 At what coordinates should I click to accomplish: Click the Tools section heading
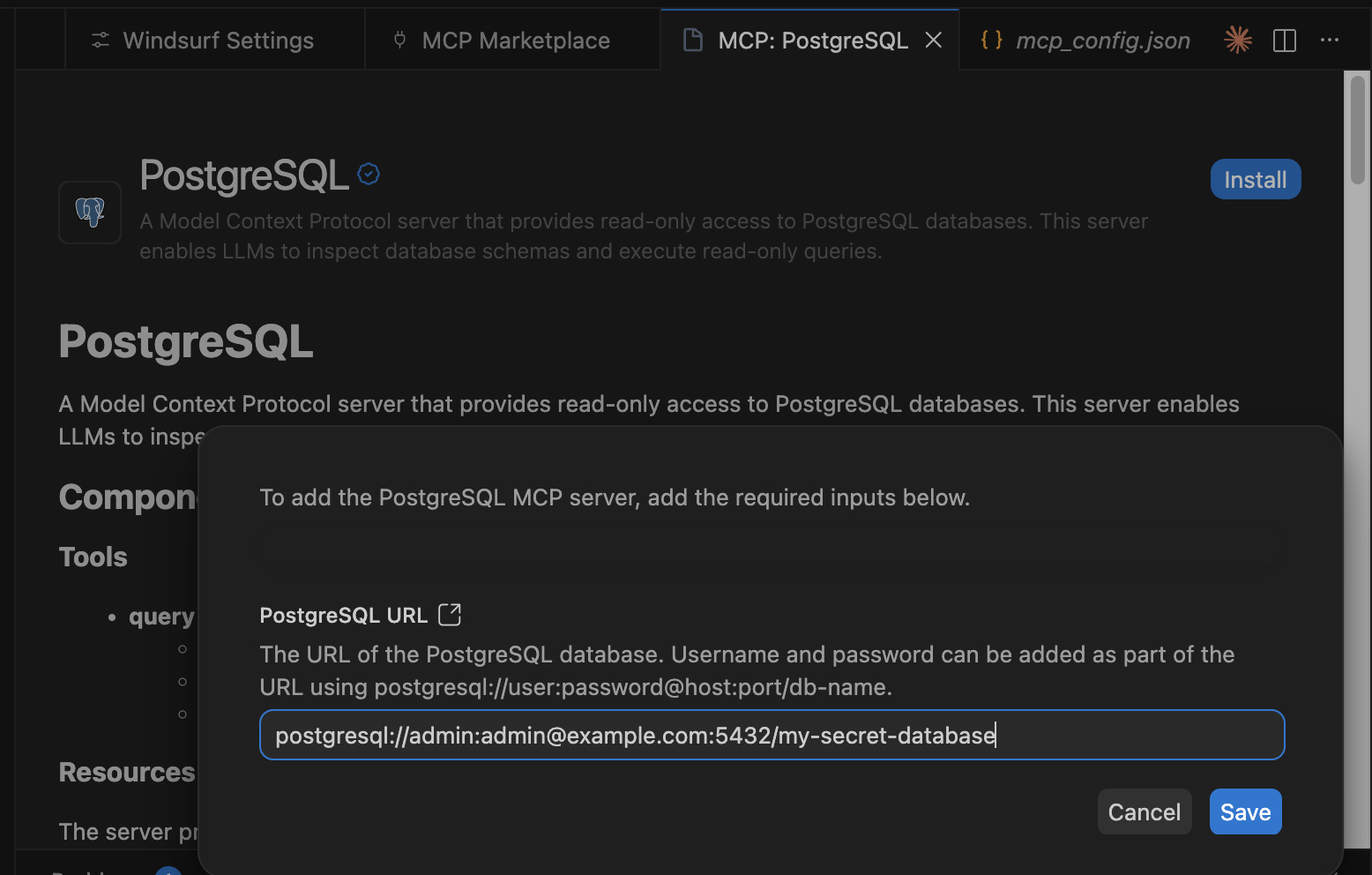pos(93,557)
